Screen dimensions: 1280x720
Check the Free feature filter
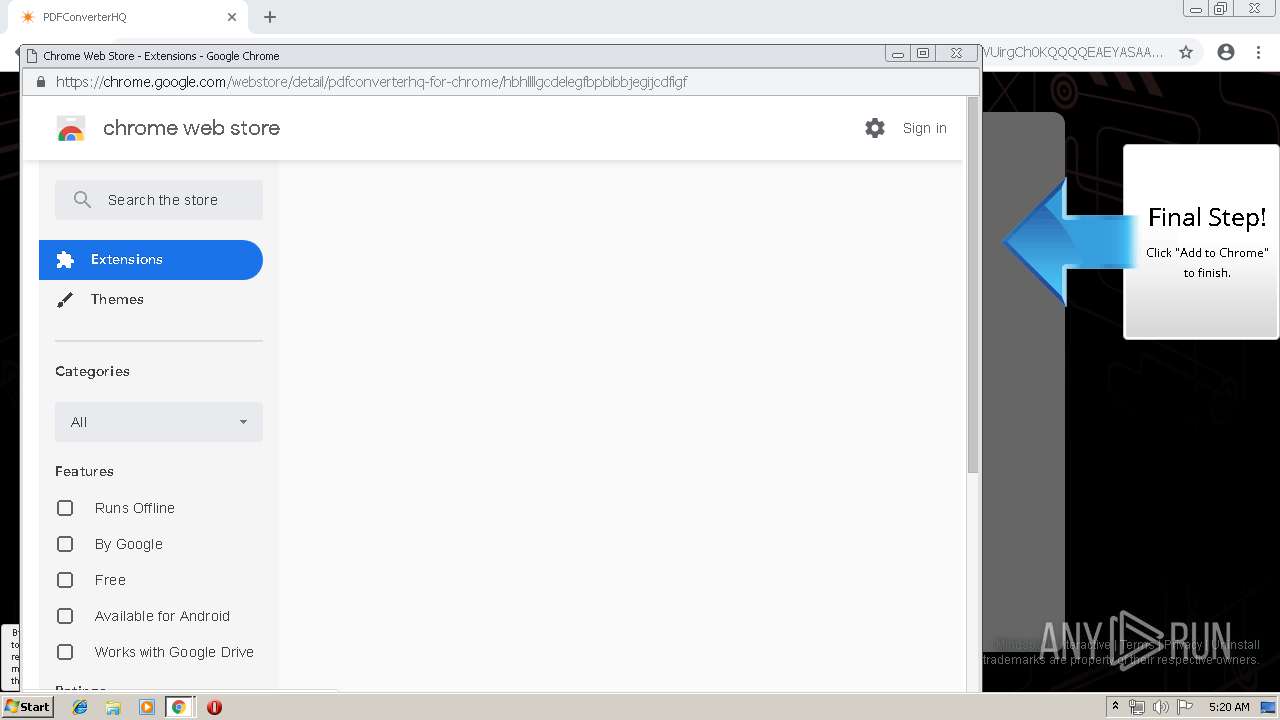[x=65, y=580]
